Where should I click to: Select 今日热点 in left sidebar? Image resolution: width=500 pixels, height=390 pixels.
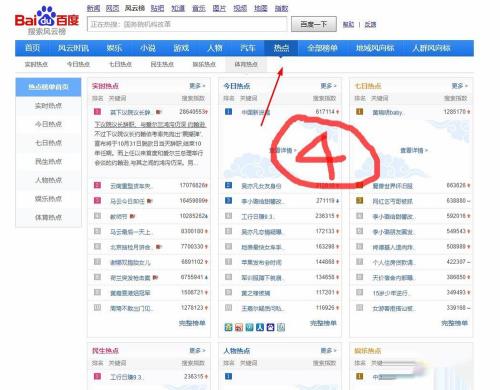click(x=48, y=124)
